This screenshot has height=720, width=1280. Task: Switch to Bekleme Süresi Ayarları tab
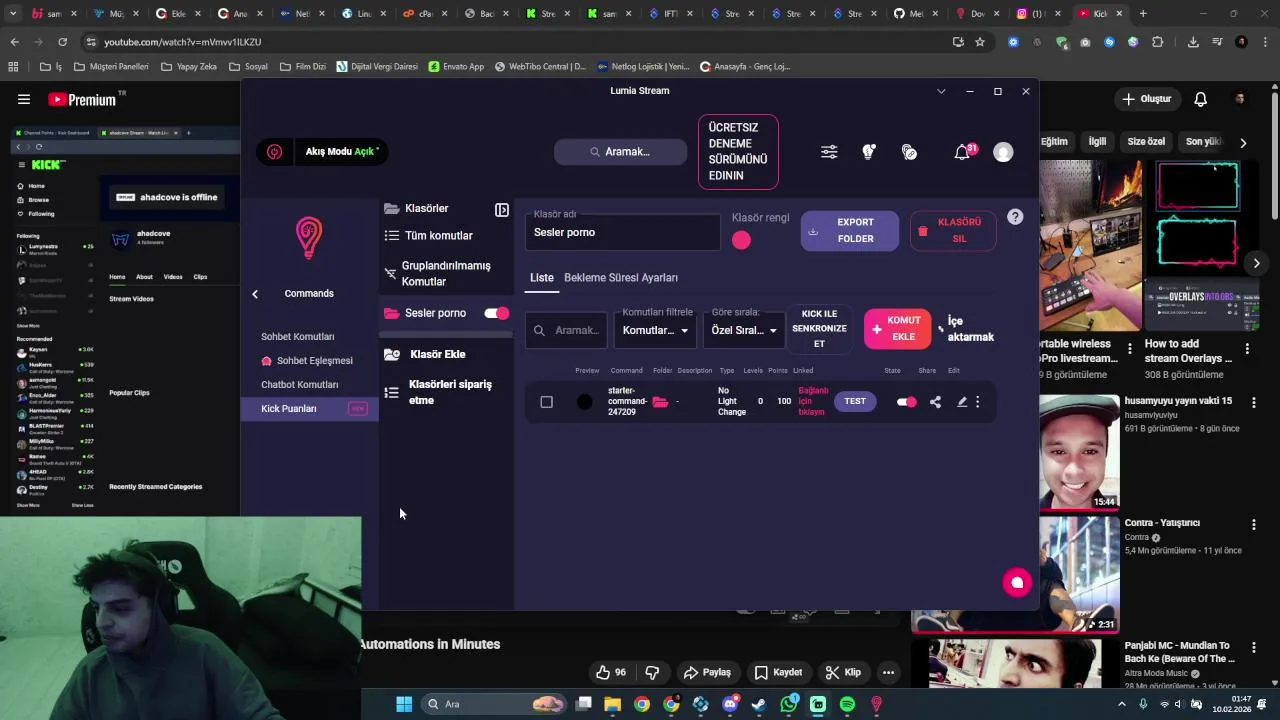[x=621, y=278]
